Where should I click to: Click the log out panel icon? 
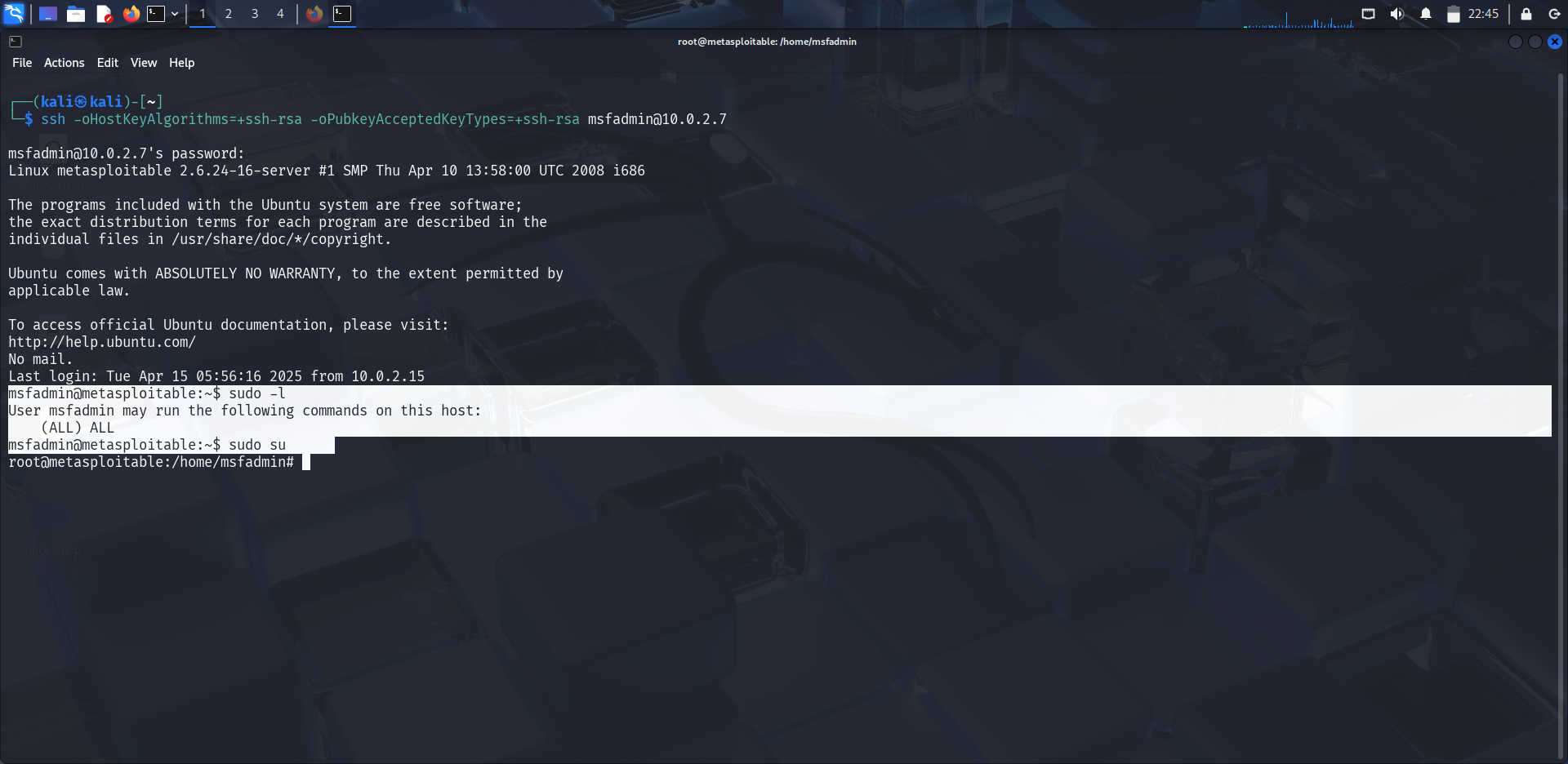click(x=1554, y=14)
